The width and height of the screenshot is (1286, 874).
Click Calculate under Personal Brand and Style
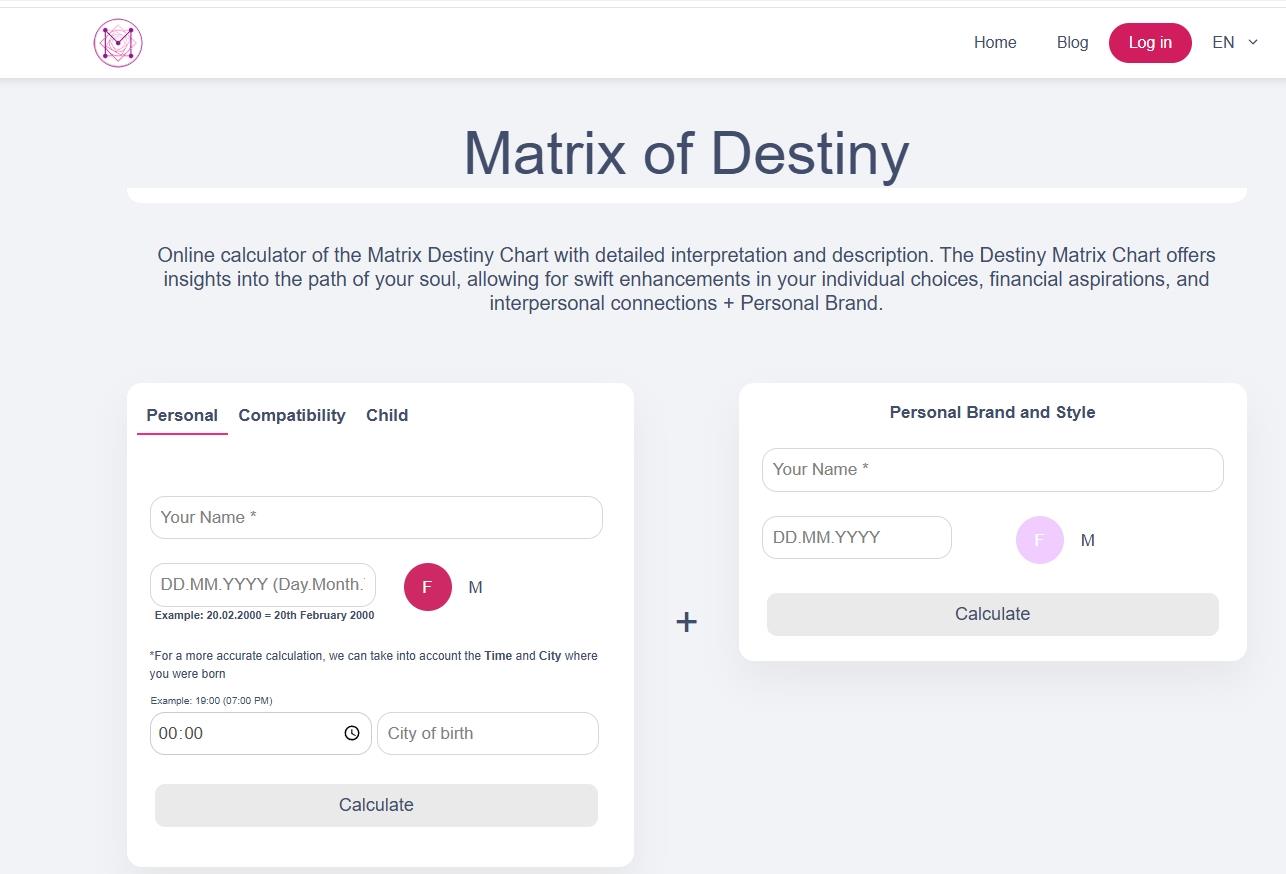click(991, 614)
